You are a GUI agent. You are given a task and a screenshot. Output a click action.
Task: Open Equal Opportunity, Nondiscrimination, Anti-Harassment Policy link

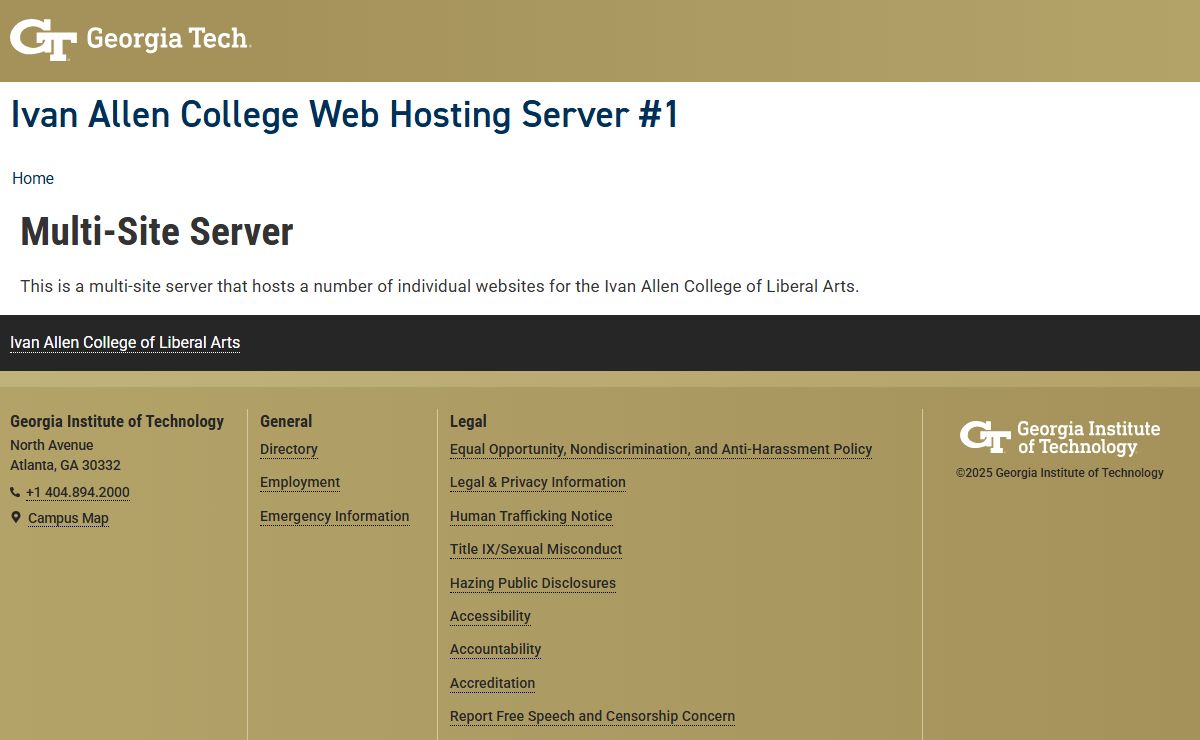pyautogui.click(x=661, y=449)
